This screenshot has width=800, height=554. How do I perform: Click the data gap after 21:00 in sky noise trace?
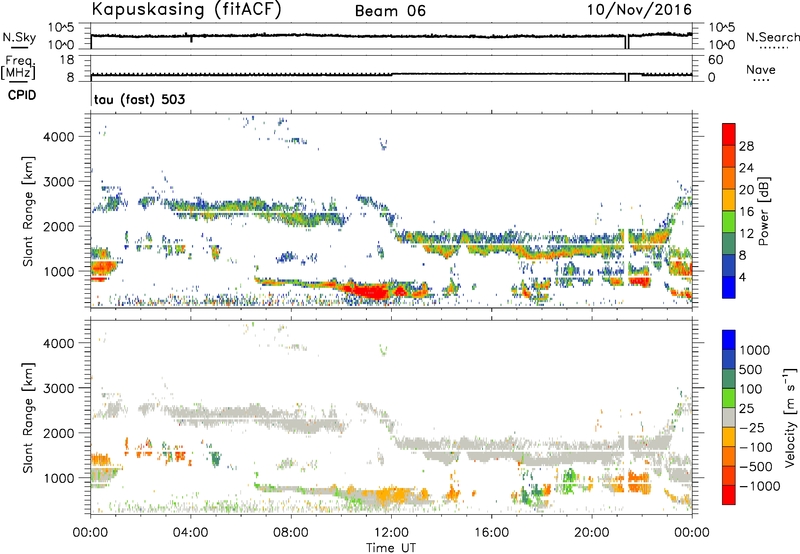(x=627, y=42)
